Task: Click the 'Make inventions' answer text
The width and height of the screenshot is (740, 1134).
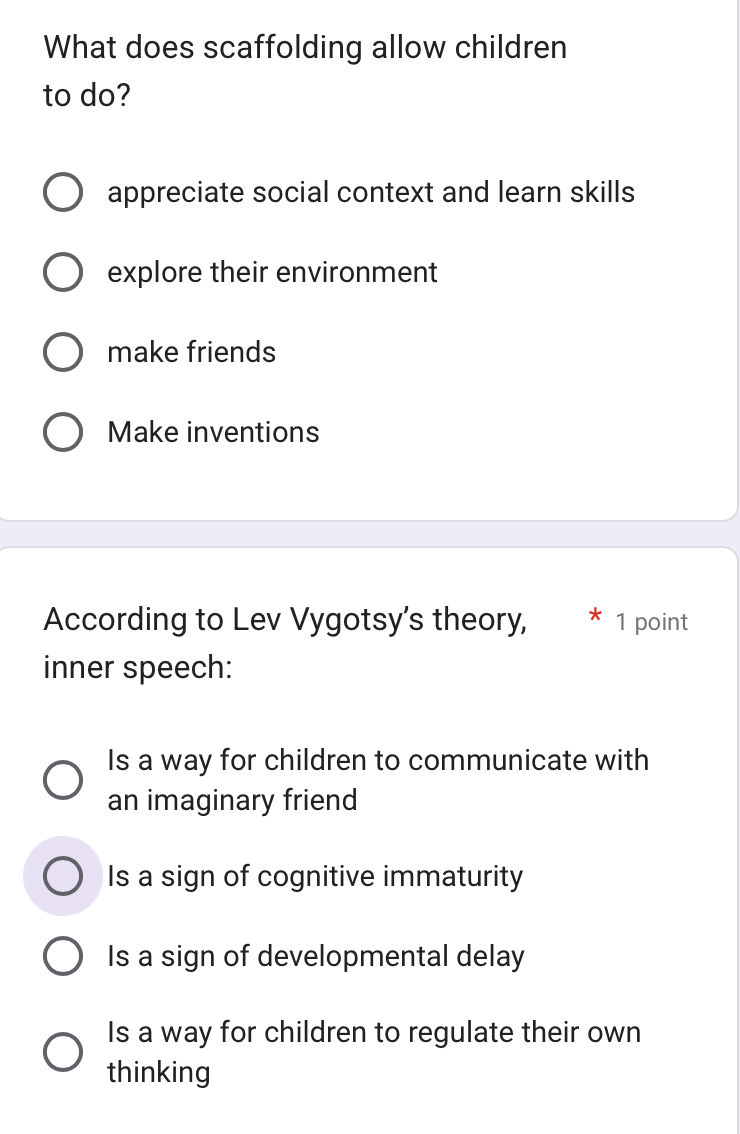Action: (x=214, y=432)
